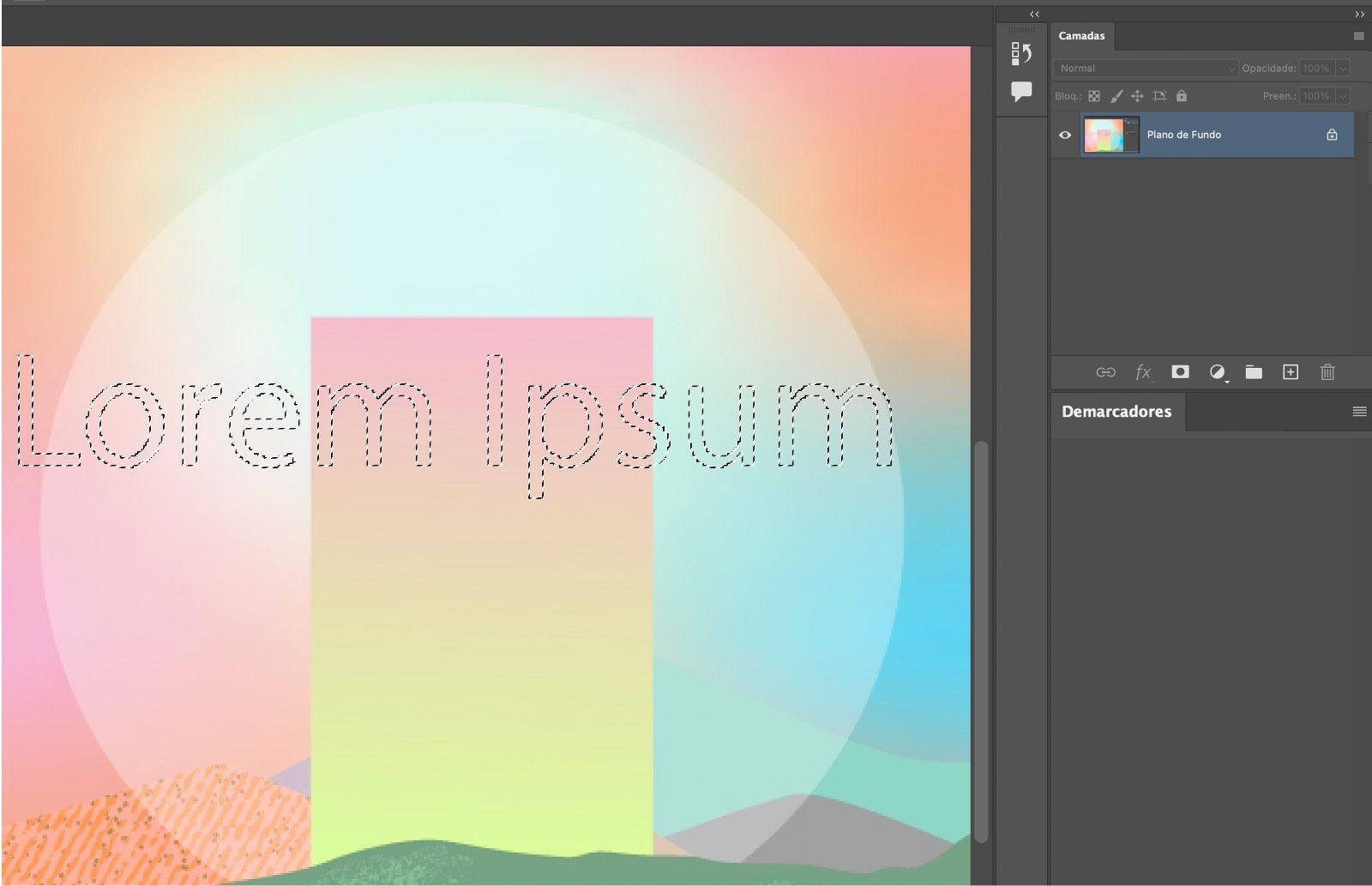1372x886 pixels.
Task: Switch to the Camadas tab
Action: click(x=1083, y=35)
